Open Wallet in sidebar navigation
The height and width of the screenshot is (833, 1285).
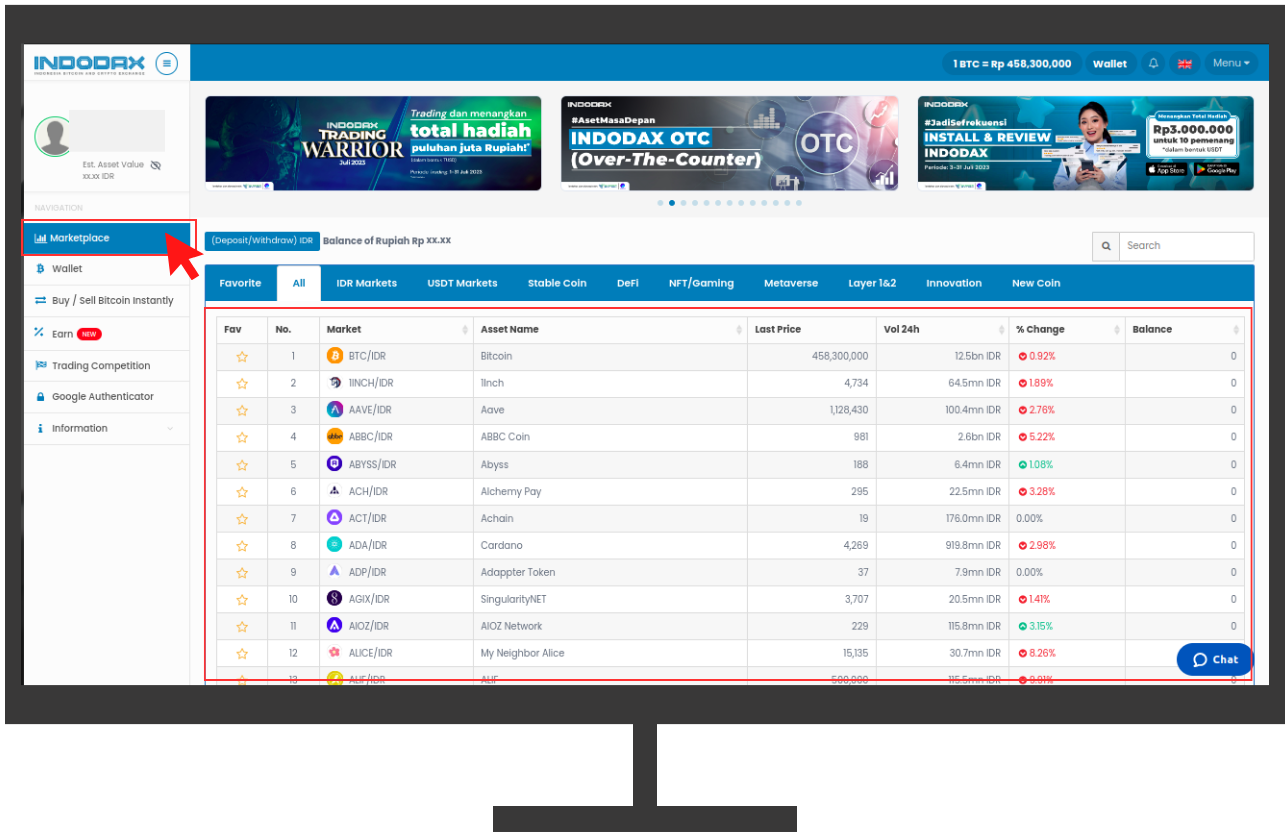[106, 269]
